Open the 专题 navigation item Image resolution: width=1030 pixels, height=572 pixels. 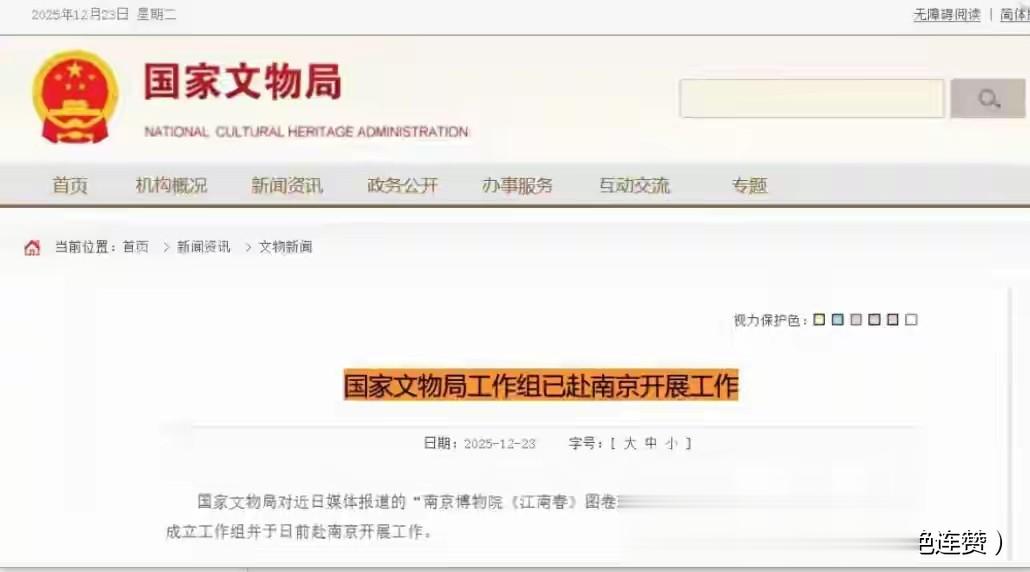(750, 185)
